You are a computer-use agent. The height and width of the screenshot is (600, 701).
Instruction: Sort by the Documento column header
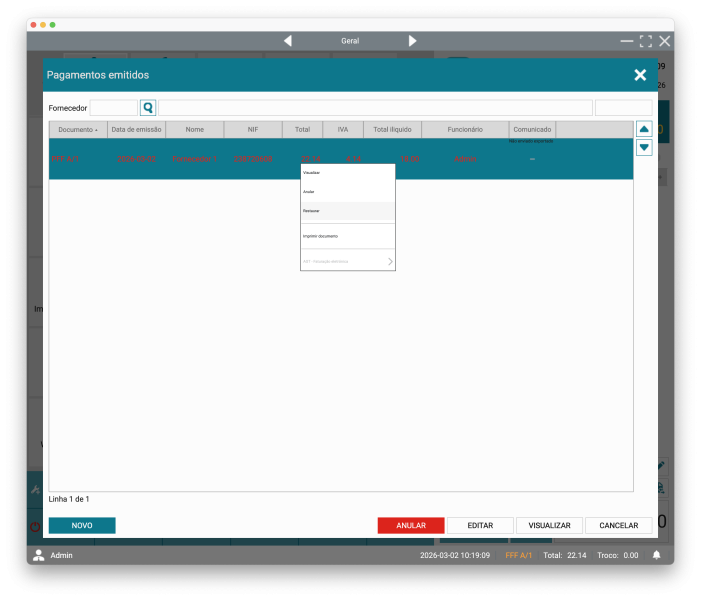[78, 130]
